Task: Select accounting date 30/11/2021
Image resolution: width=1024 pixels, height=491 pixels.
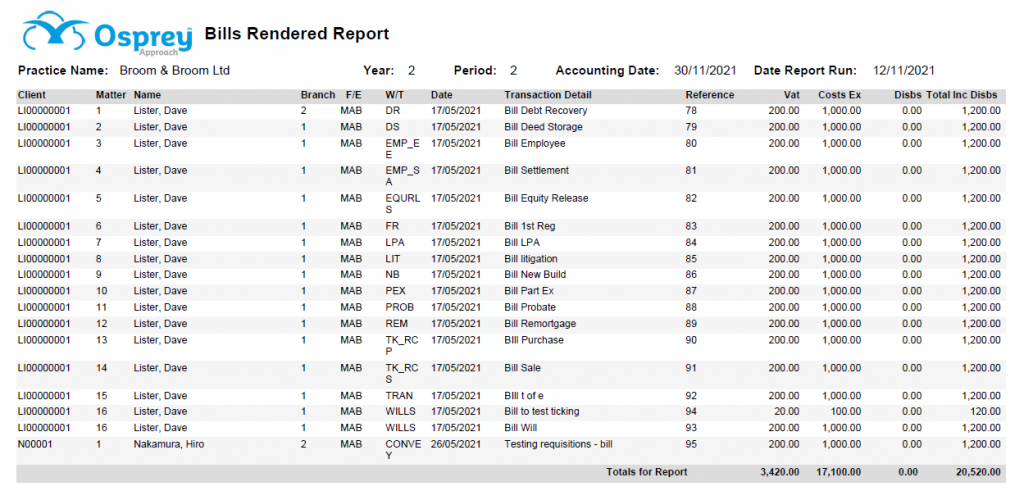Action: pyautogui.click(x=705, y=71)
